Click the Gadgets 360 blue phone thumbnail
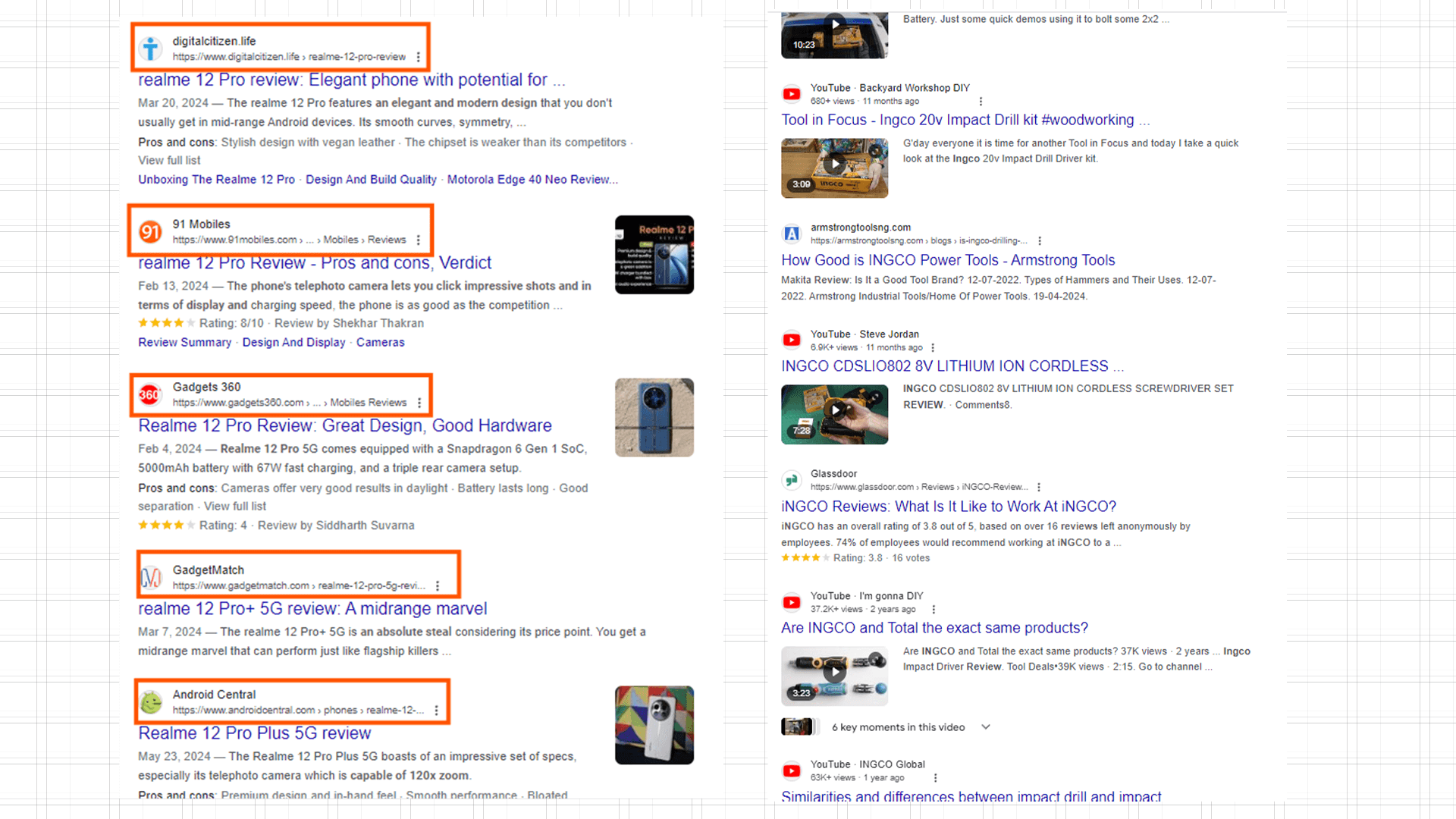This screenshot has height=819, width=1456. tap(654, 418)
